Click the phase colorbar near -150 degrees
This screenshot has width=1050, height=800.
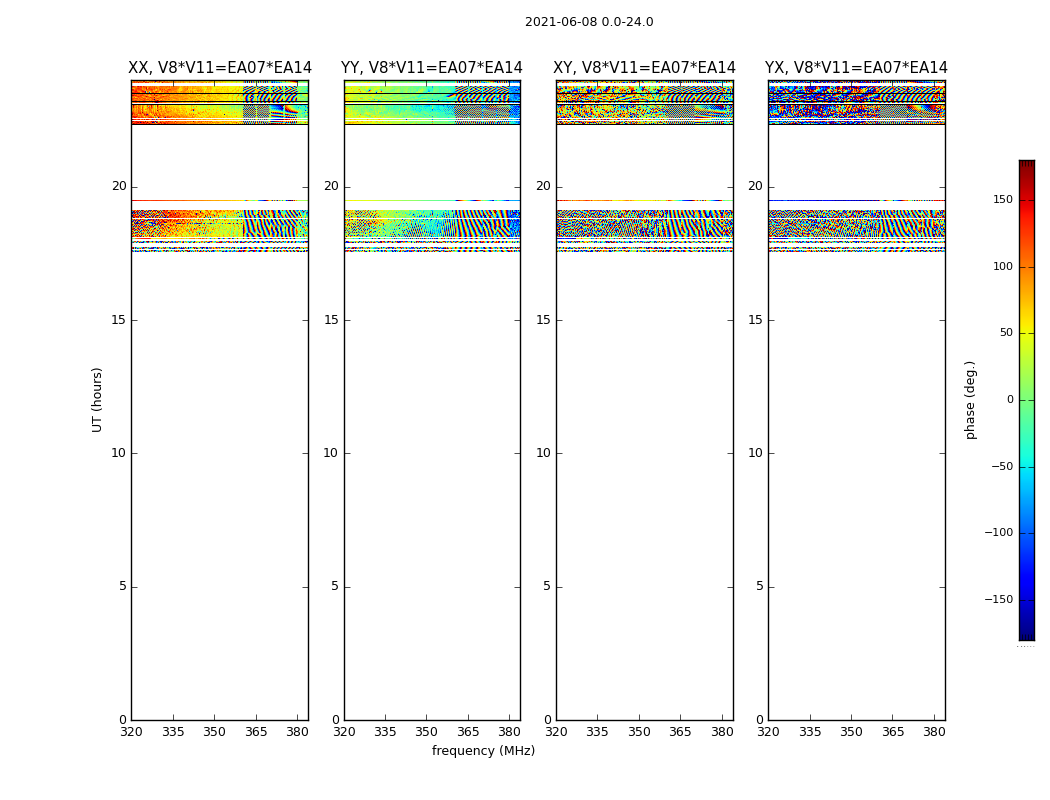1027,599
